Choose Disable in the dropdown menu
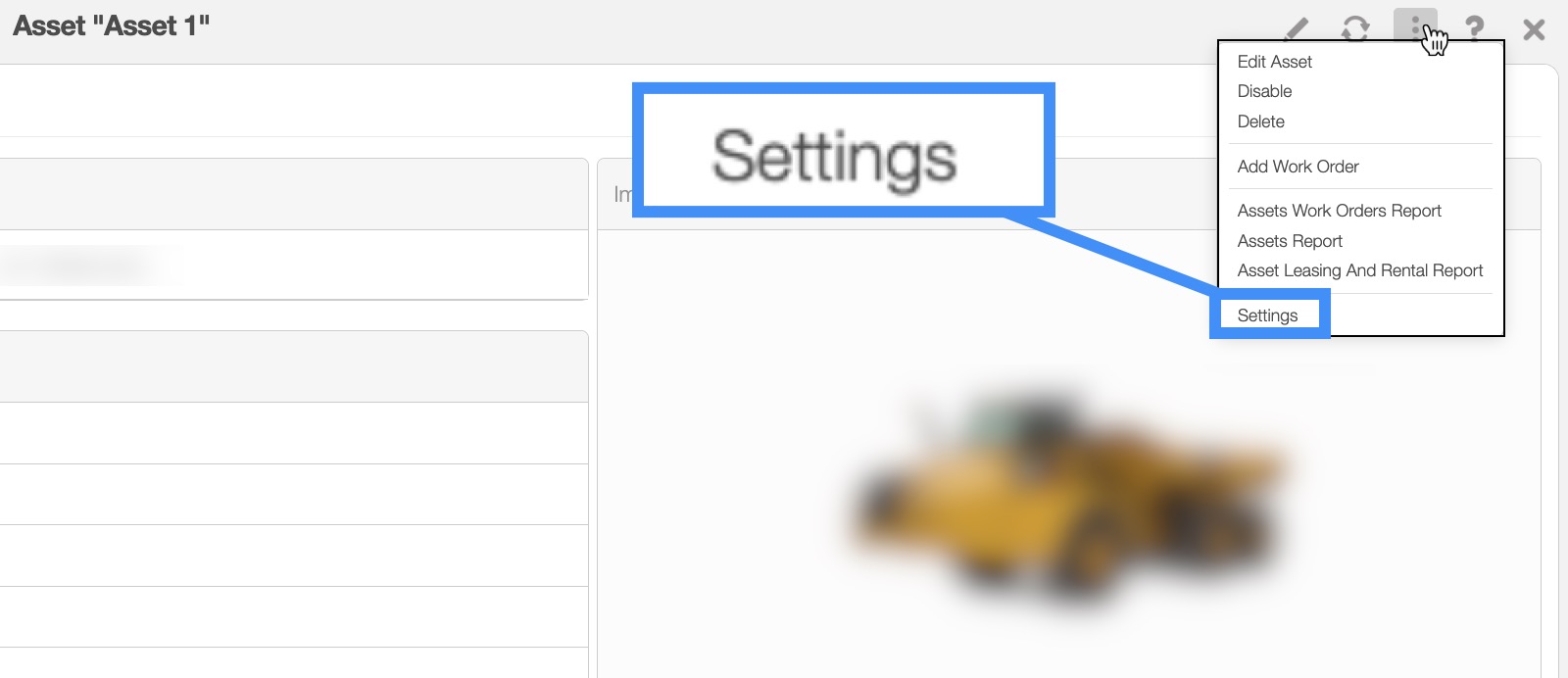This screenshot has width=1568, height=678. [1264, 91]
